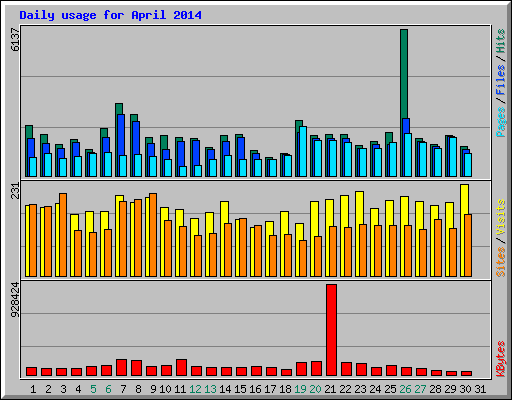Screen dimensions: 512x400
Task: Click the cyan Pages bar for day 19
Action: pyautogui.click(x=303, y=151)
